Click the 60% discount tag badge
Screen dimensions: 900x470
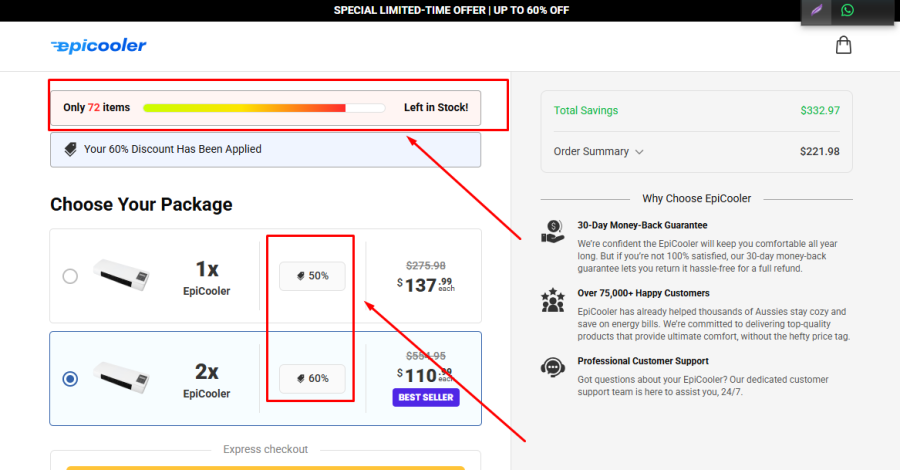point(312,378)
